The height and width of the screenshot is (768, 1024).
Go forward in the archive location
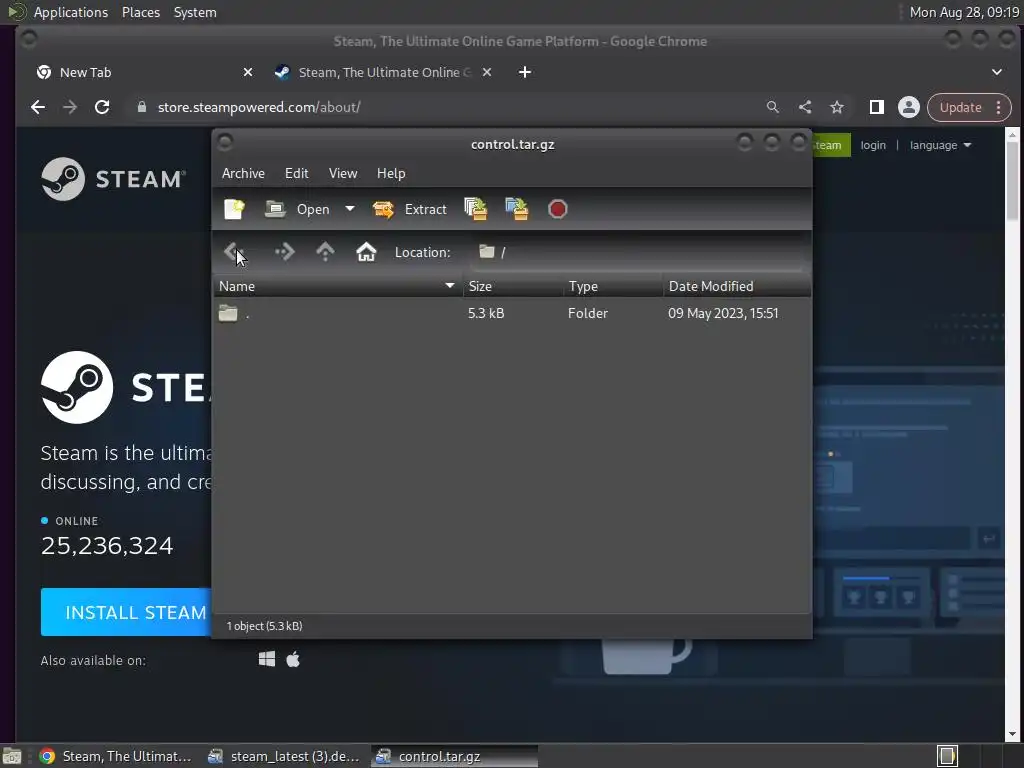click(x=285, y=252)
